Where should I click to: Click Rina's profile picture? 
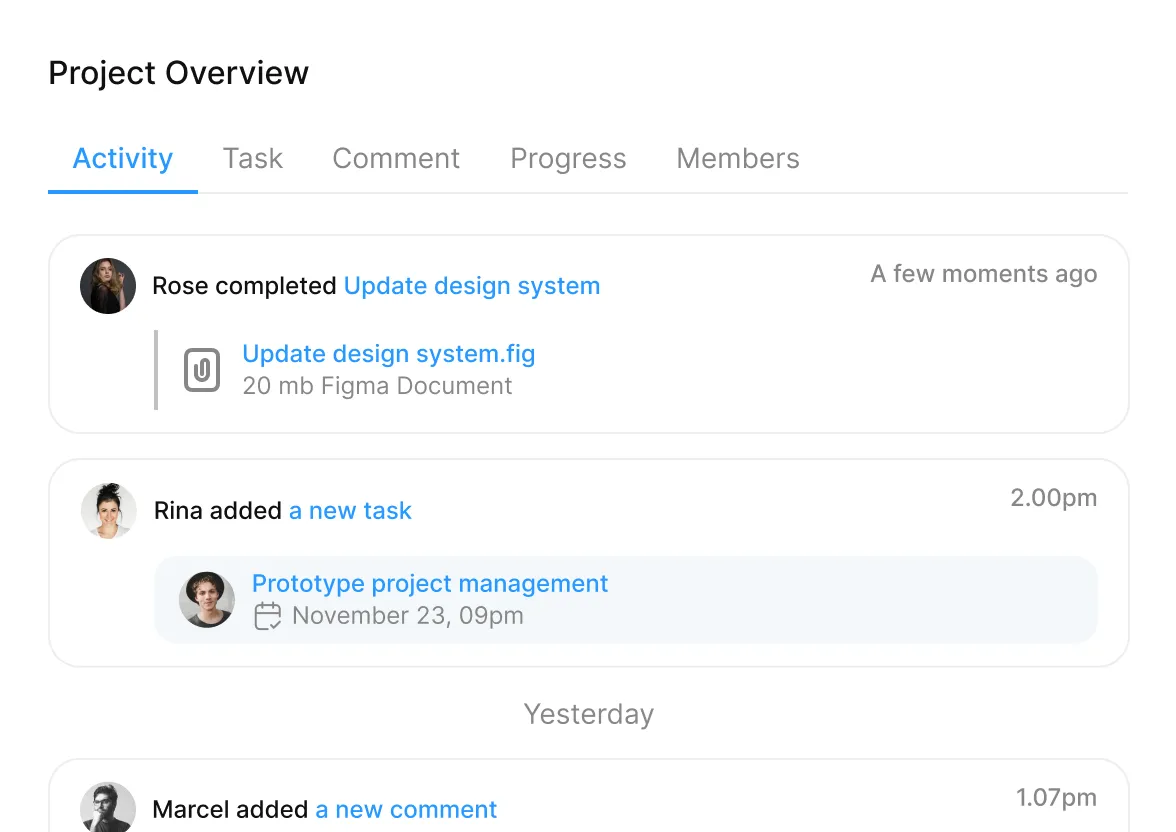[108, 511]
